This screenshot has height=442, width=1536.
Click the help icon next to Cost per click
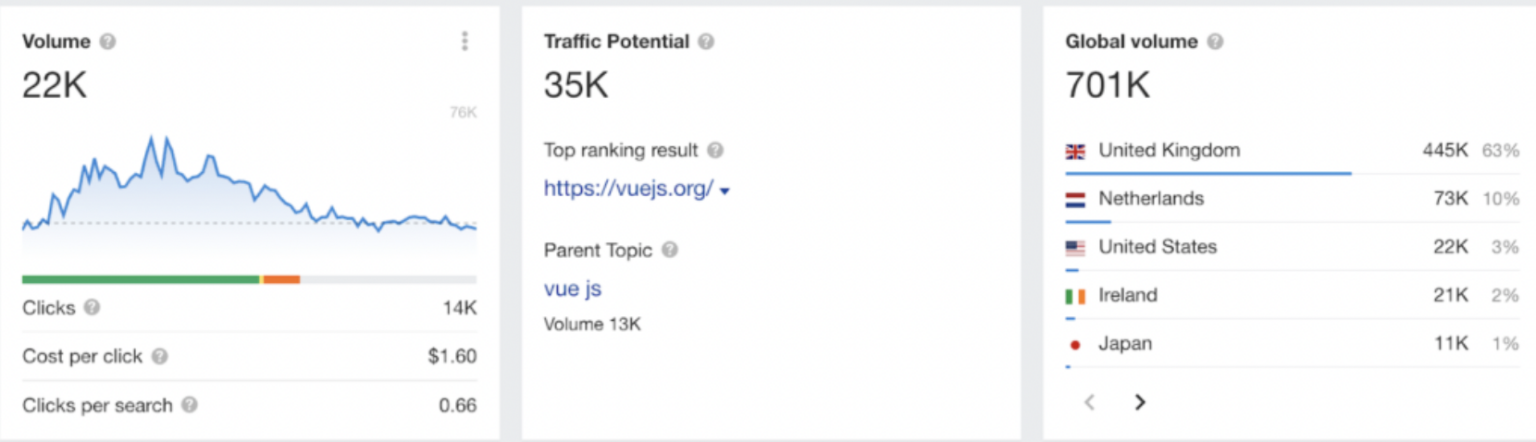point(160,357)
